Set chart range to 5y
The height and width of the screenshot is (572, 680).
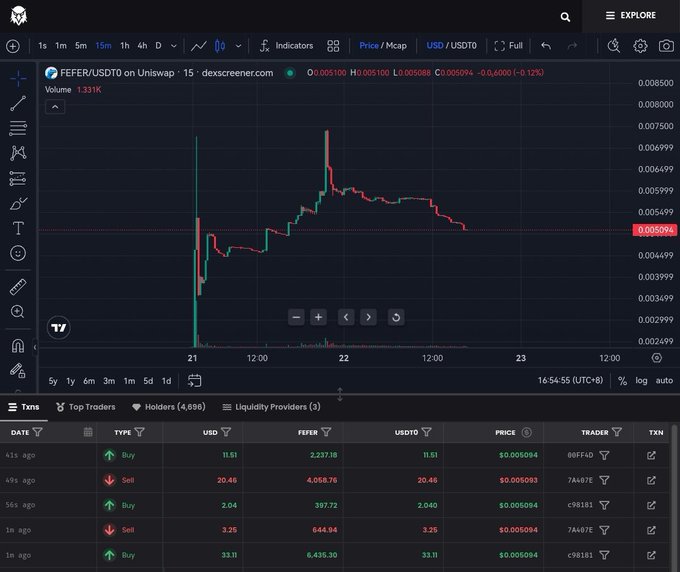pyautogui.click(x=53, y=381)
